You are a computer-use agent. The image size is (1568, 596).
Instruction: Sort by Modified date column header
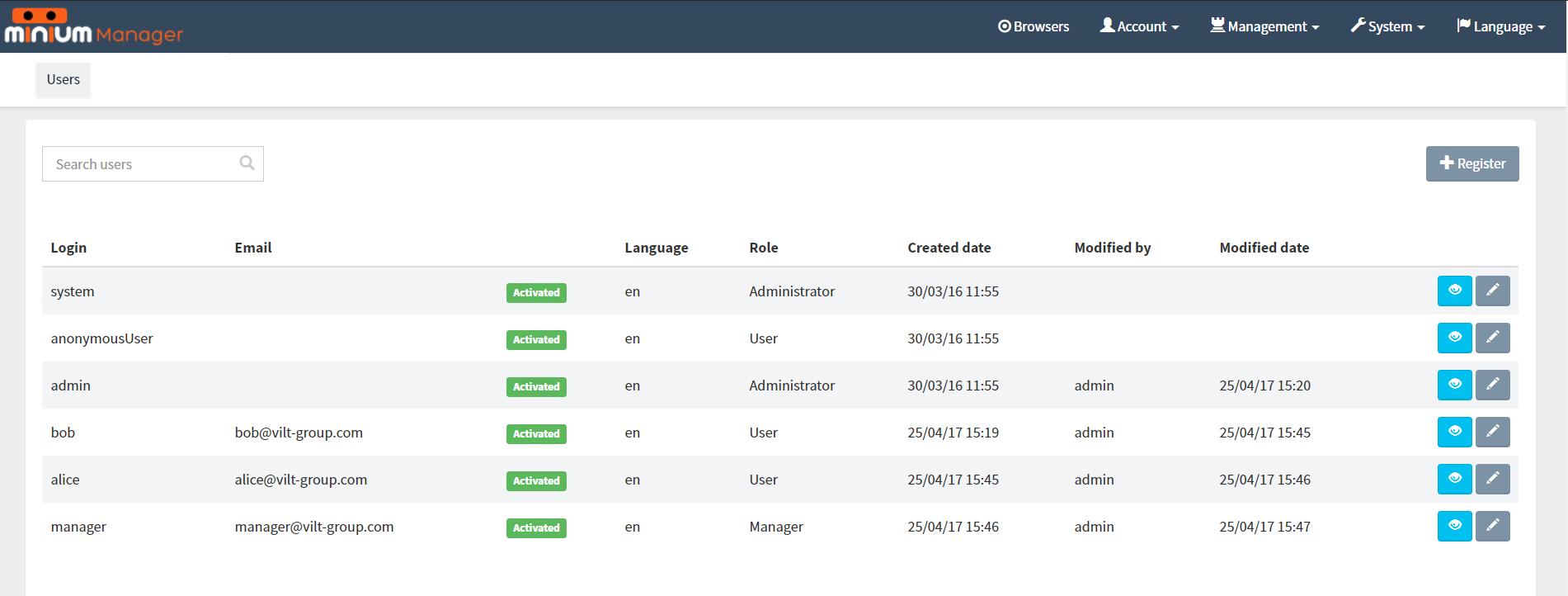click(1264, 248)
